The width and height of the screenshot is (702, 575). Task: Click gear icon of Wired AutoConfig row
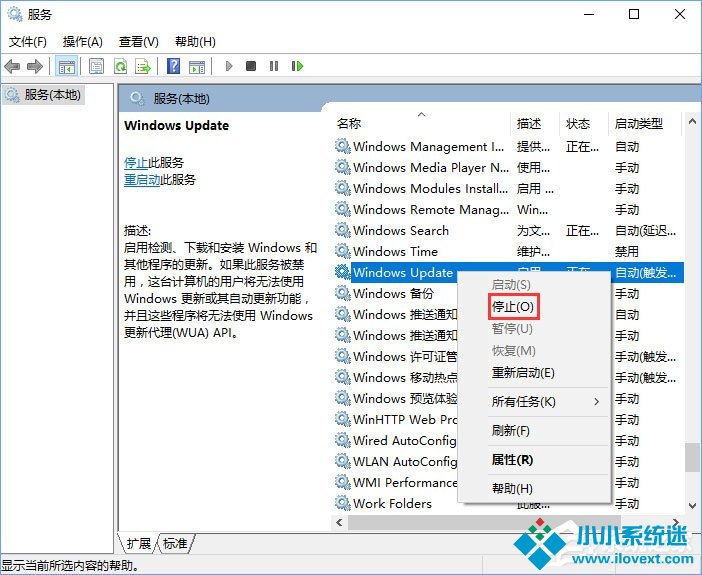coord(342,440)
